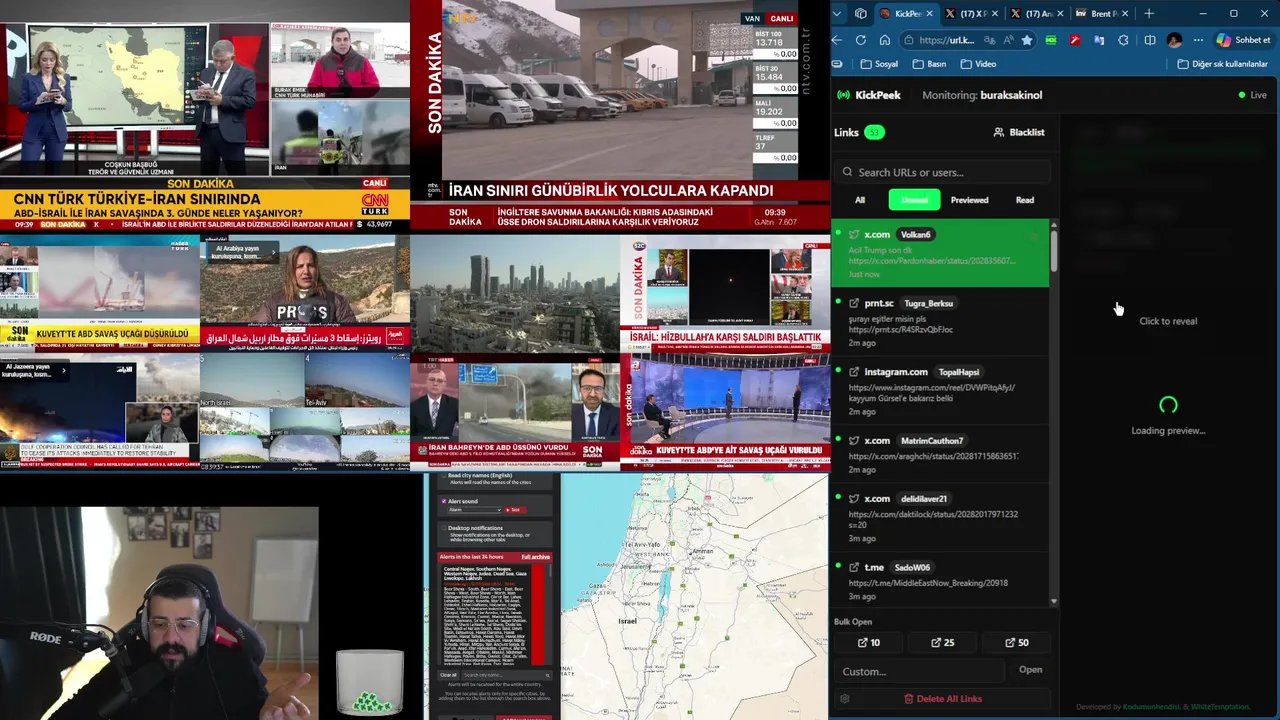Toggle the Alert sound checkbox
This screenshot has height=720, width=1280.
[444, 501]
